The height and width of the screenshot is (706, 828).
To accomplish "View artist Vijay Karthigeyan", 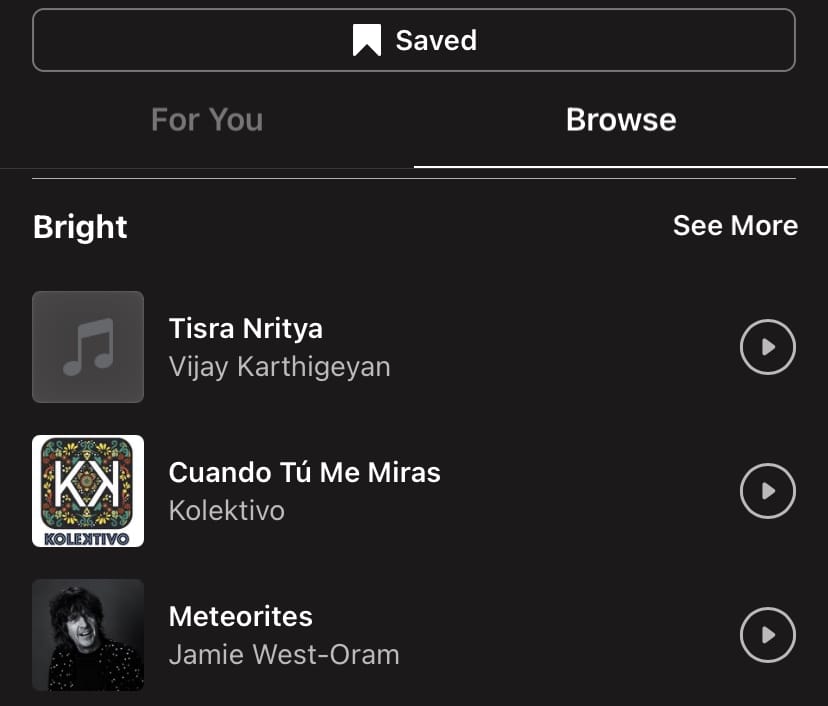I will click(x=280, y=367).
